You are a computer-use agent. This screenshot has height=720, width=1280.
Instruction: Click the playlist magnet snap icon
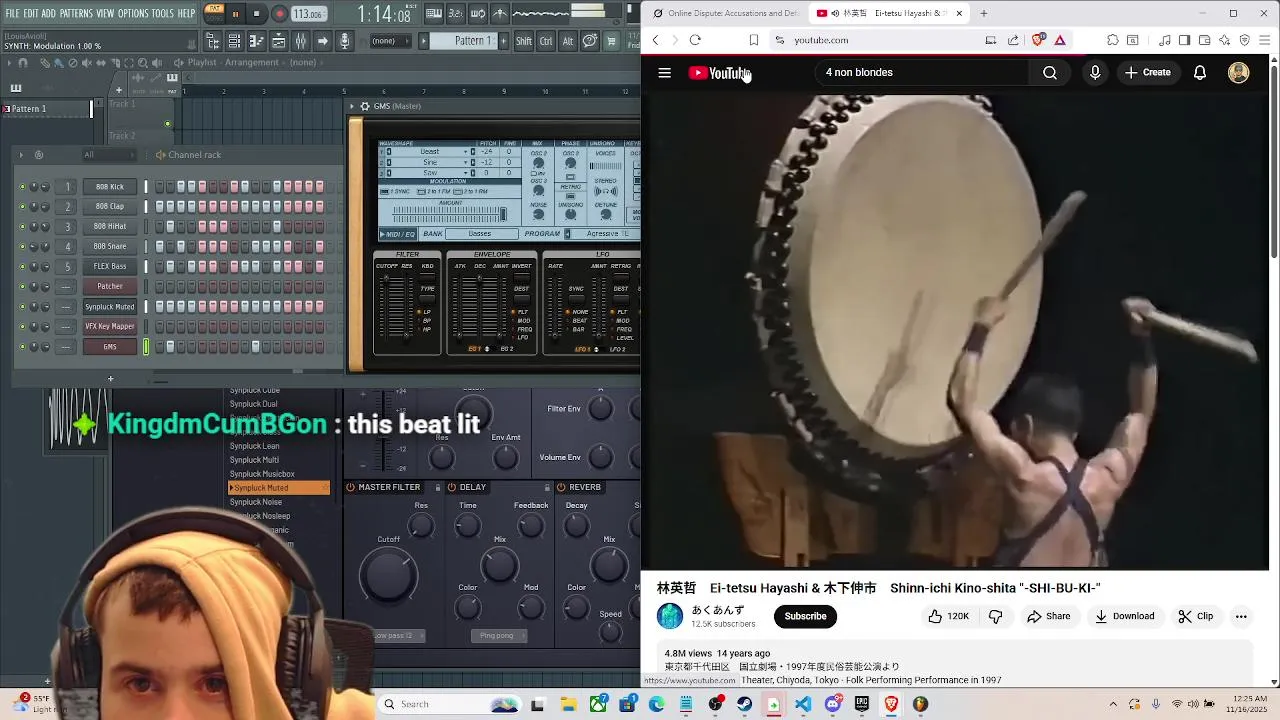point(22,63)
